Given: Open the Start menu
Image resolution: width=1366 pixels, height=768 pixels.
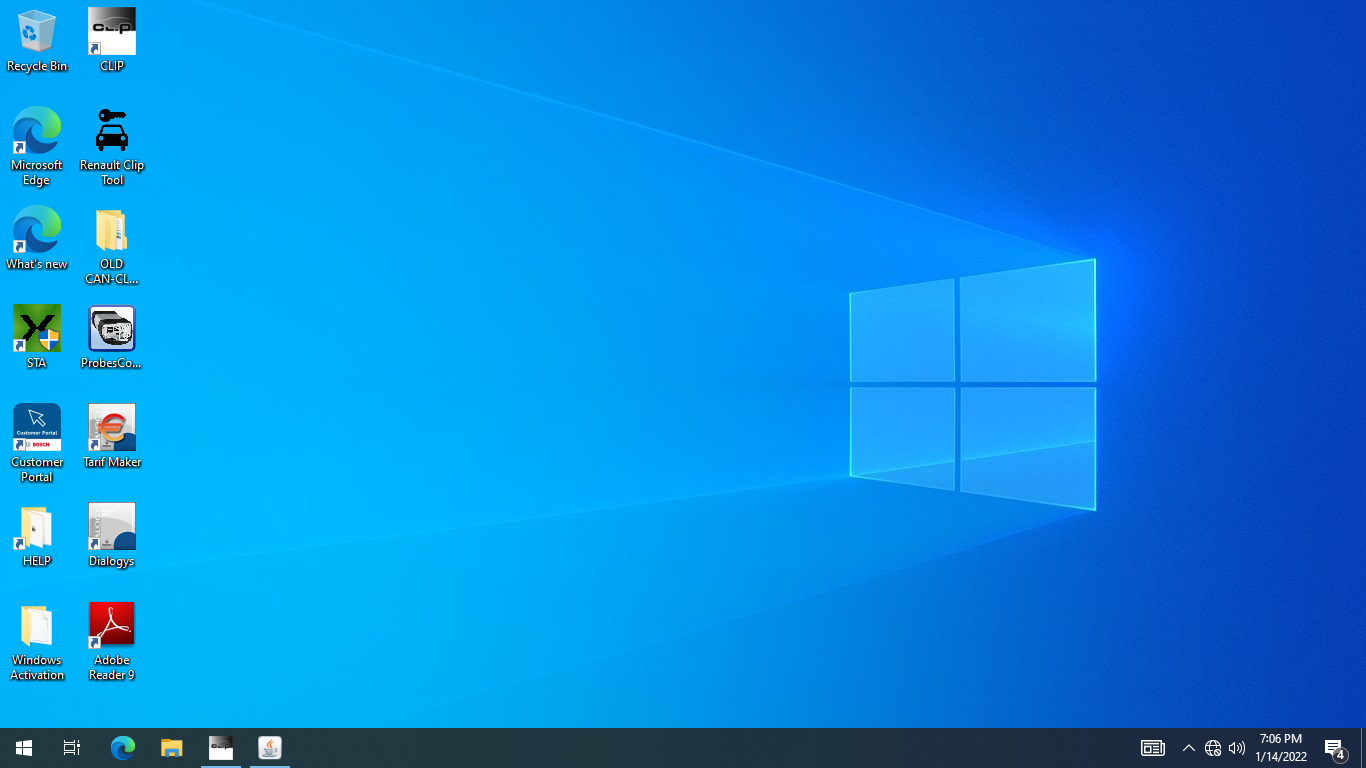Looking at the screenshot, I should pos(22,747).
